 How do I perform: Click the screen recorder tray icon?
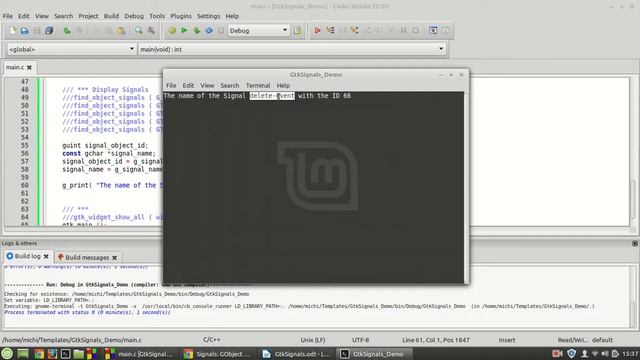[557, 353]
